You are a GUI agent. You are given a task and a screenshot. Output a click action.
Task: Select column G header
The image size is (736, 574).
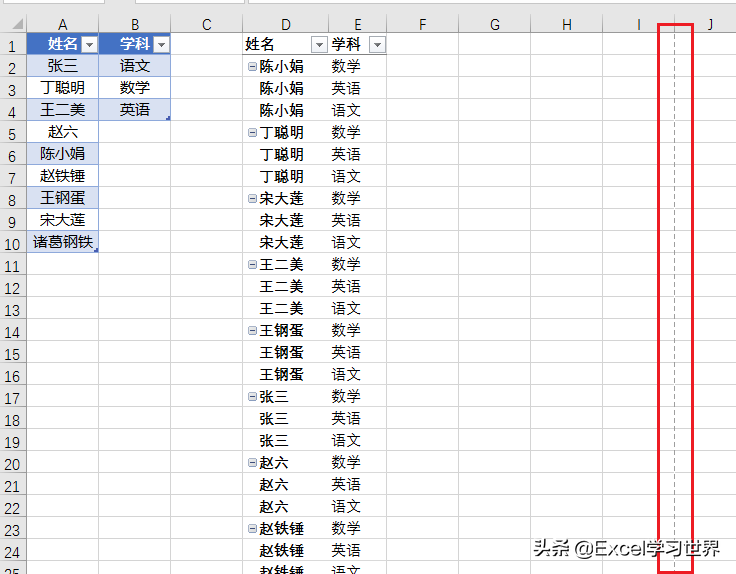tap(494, 24)
